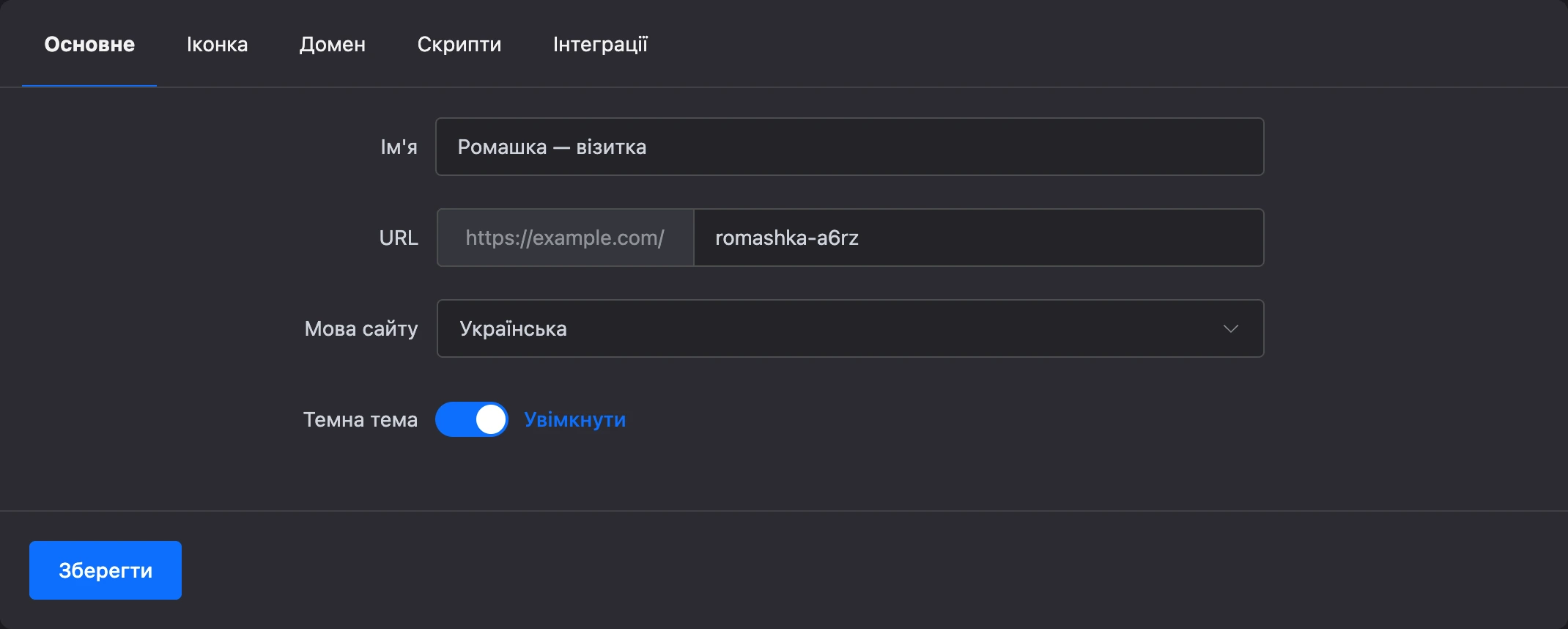This screenshot has height=629, width=1568.
Task: Click the URL slug field romashka-a6rz
Action: [x=979, y=238]
